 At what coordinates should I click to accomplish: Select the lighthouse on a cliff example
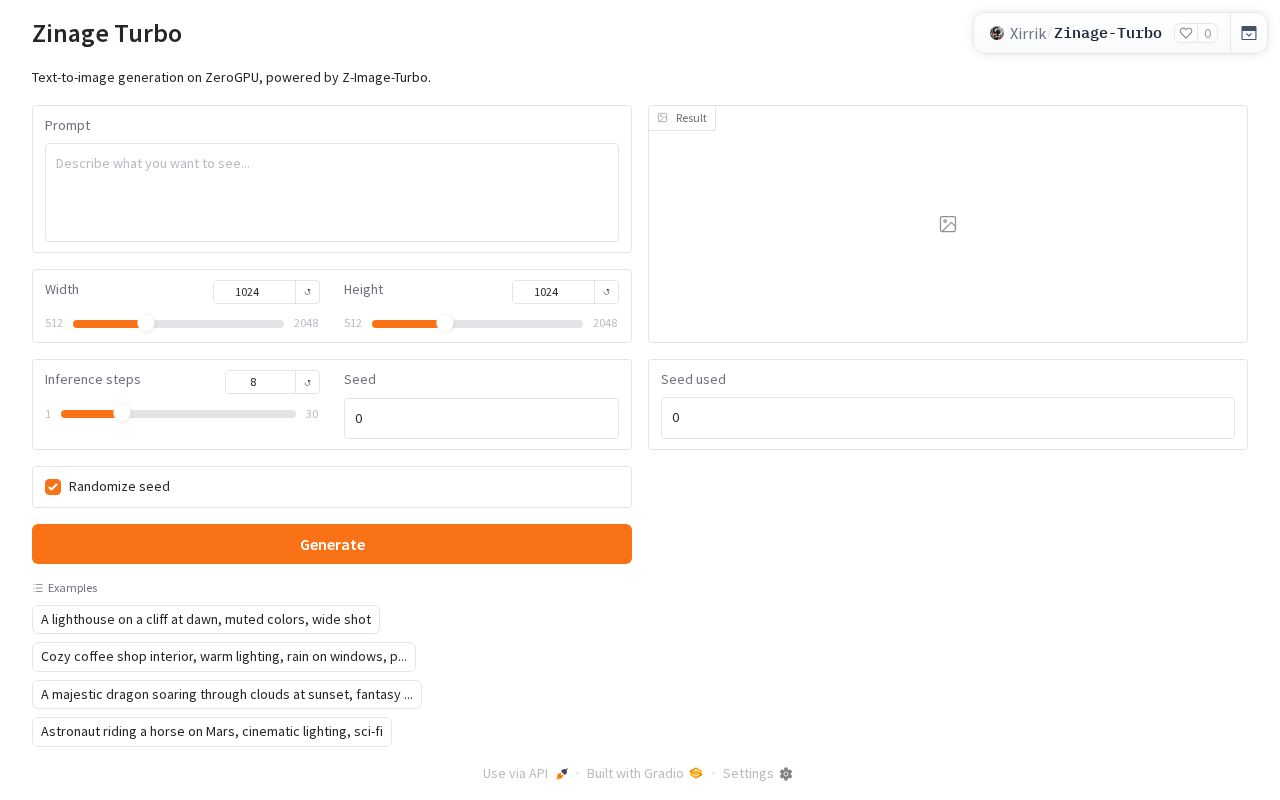pos(206,620)
